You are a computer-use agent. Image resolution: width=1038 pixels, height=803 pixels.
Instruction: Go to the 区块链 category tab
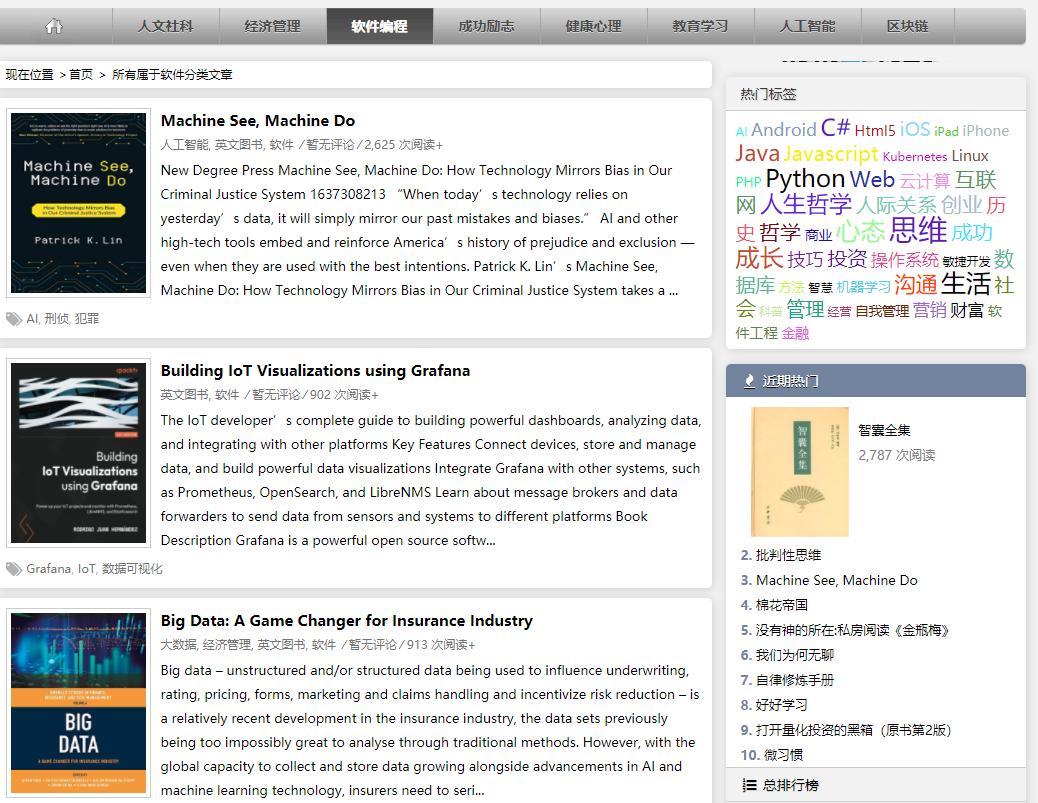click(x=907, y=26)
